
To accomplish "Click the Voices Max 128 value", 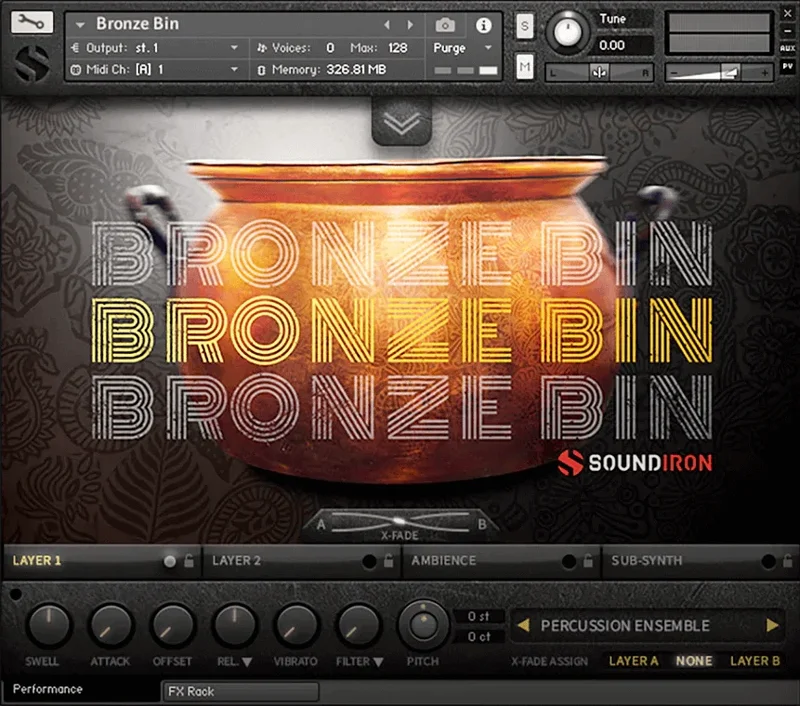I will (397, 48).
